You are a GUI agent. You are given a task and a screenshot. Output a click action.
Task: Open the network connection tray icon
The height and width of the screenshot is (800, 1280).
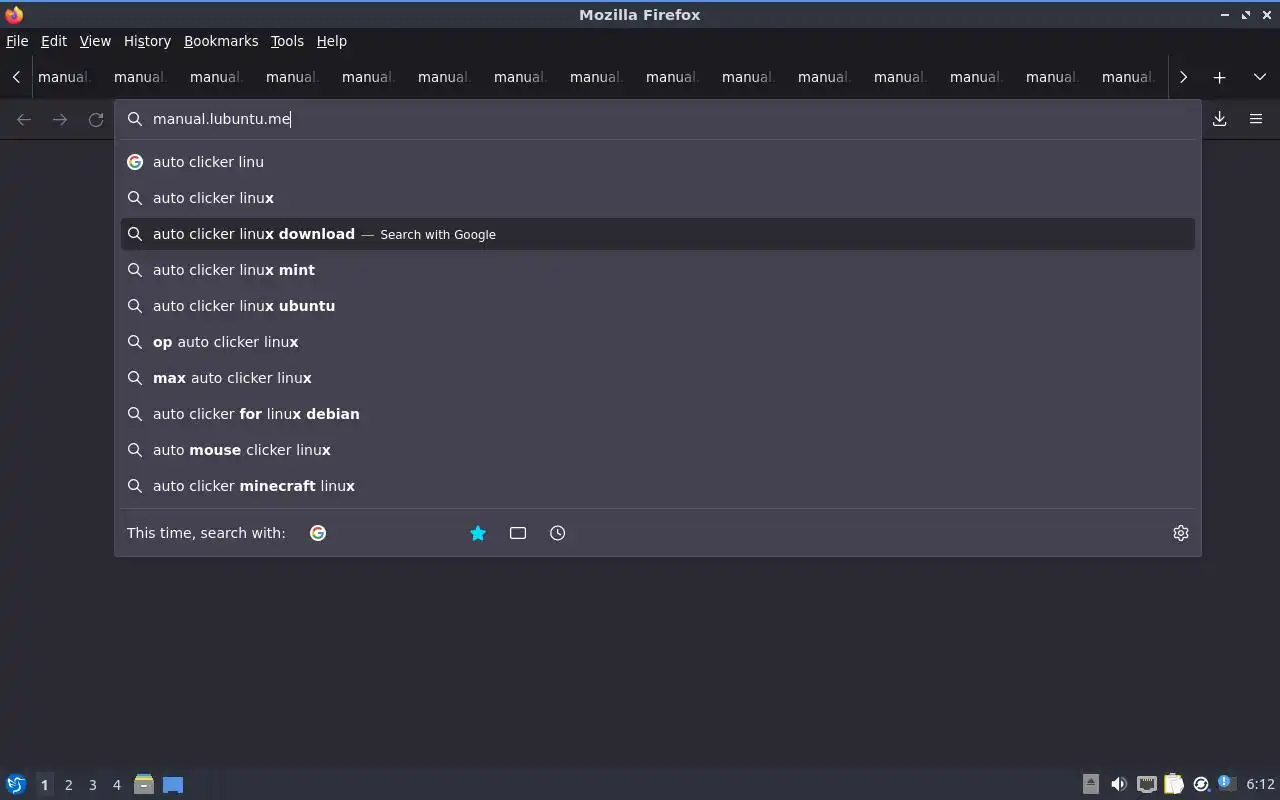tap(1147, 784)
